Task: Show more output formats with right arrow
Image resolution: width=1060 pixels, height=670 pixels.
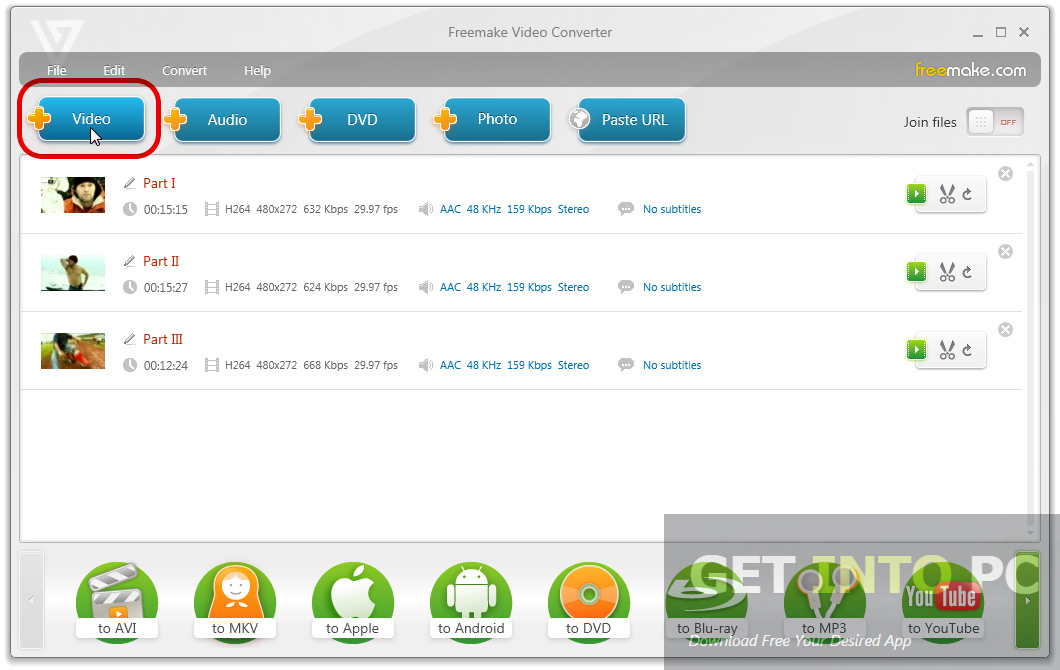Action: coord(1028,600)
